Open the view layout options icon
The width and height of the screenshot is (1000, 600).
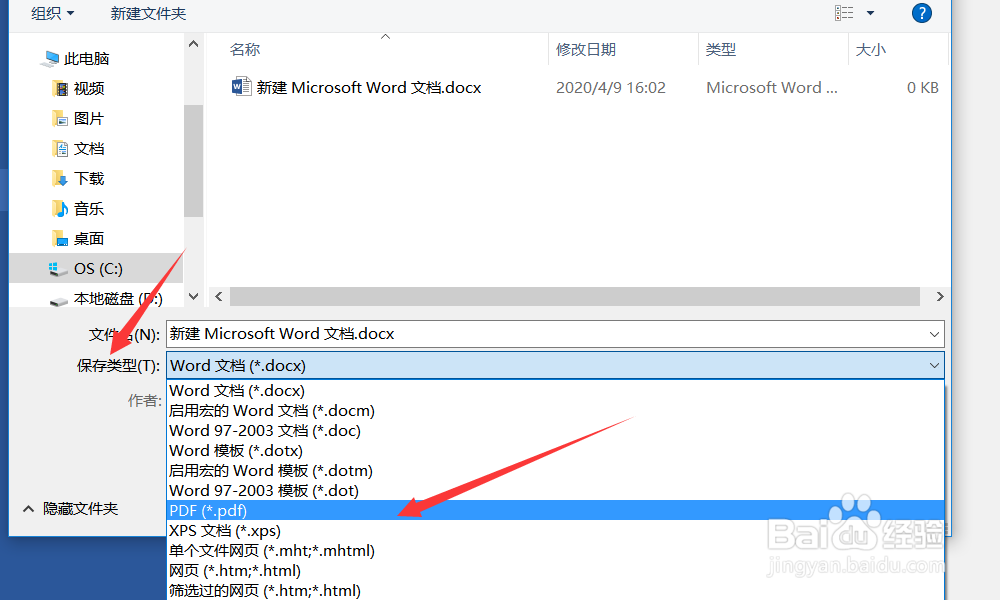[x=844, y=13]
